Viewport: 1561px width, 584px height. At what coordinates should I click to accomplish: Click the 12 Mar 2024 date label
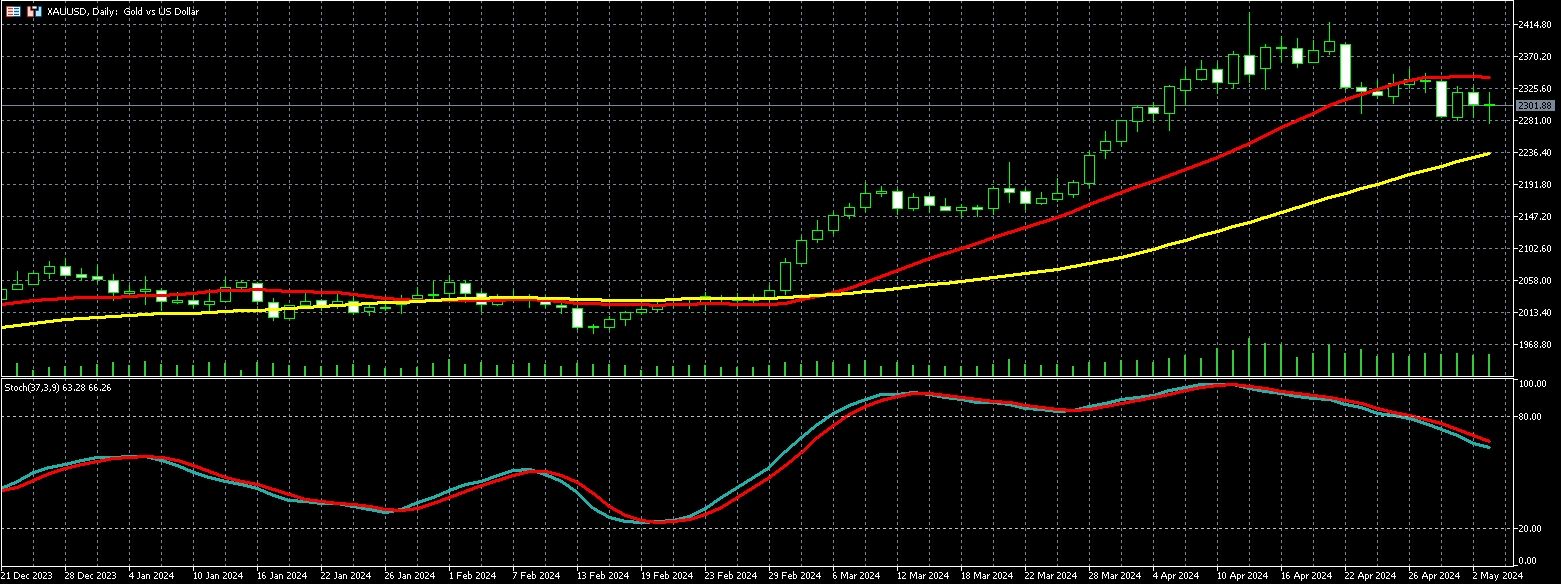[x=919, y=577]
